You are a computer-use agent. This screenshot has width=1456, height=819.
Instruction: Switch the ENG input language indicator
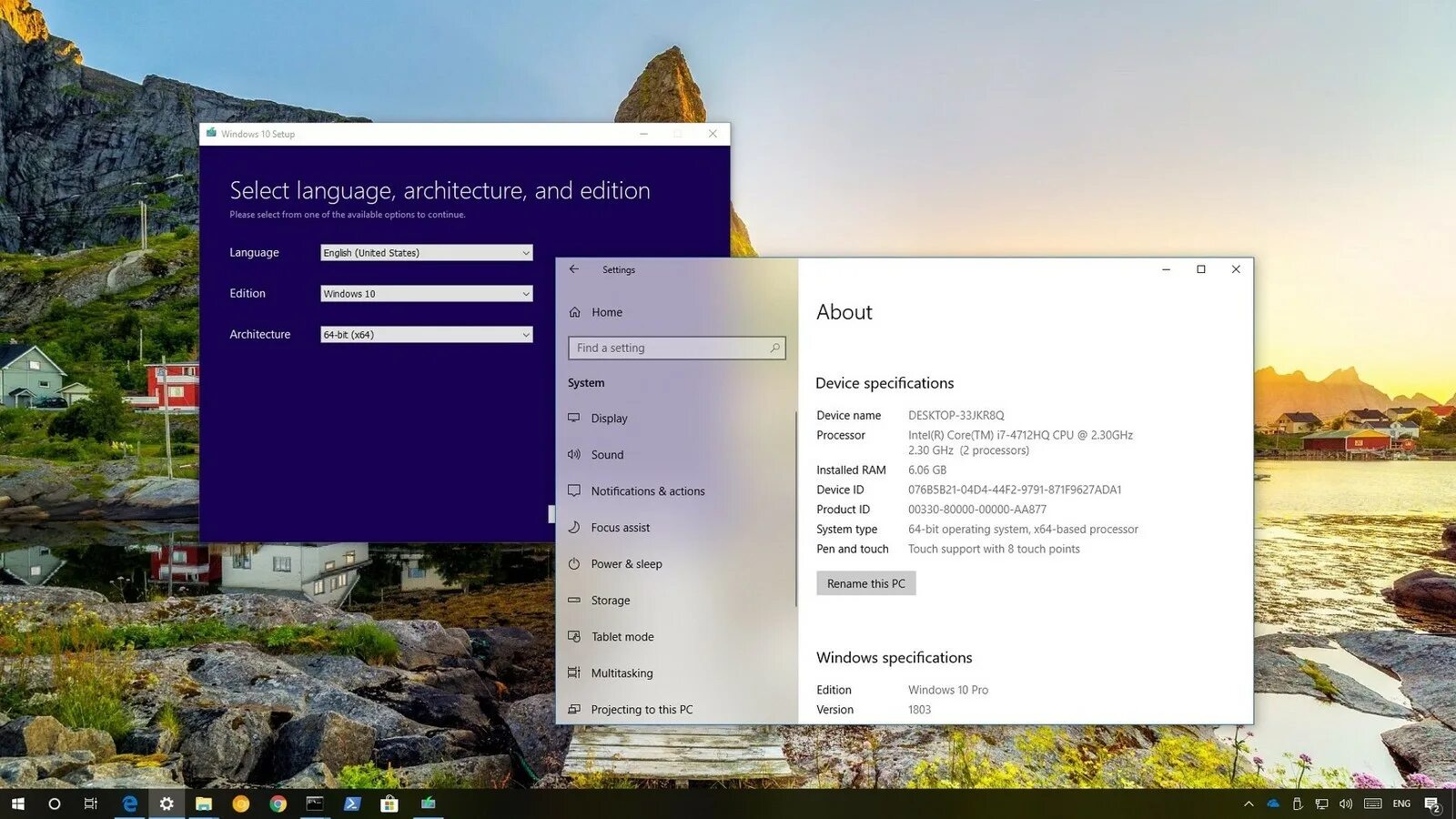pos(1401,804)
